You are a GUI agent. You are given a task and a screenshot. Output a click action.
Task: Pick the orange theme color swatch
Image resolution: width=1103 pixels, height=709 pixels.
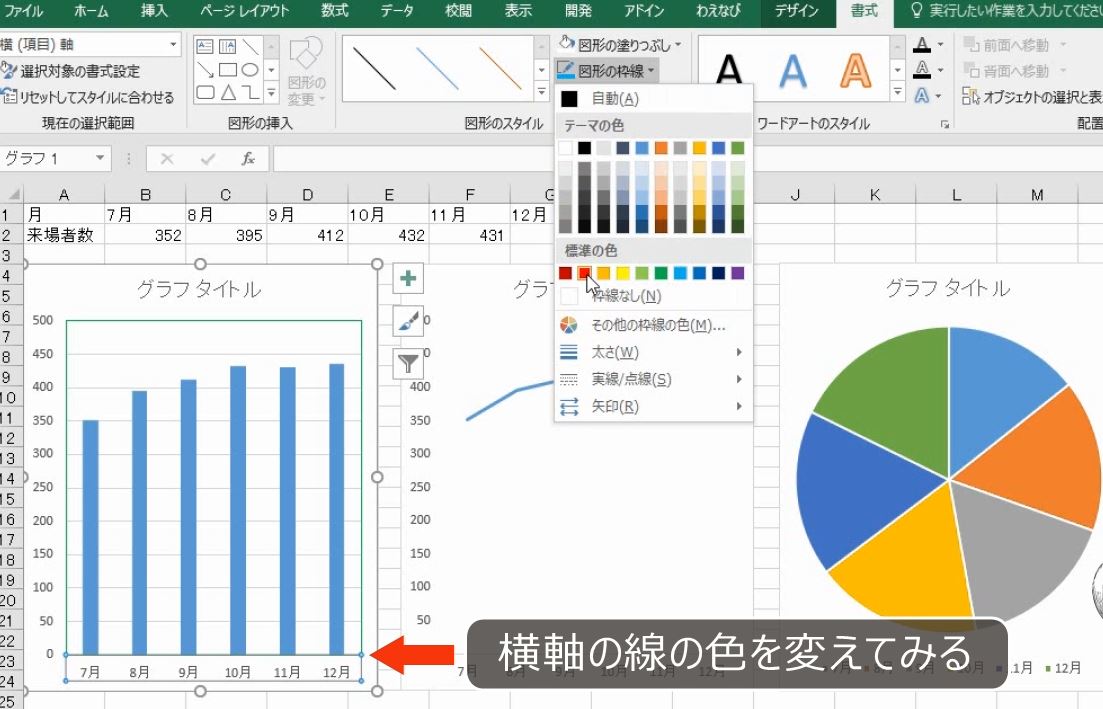pos(661,148)
